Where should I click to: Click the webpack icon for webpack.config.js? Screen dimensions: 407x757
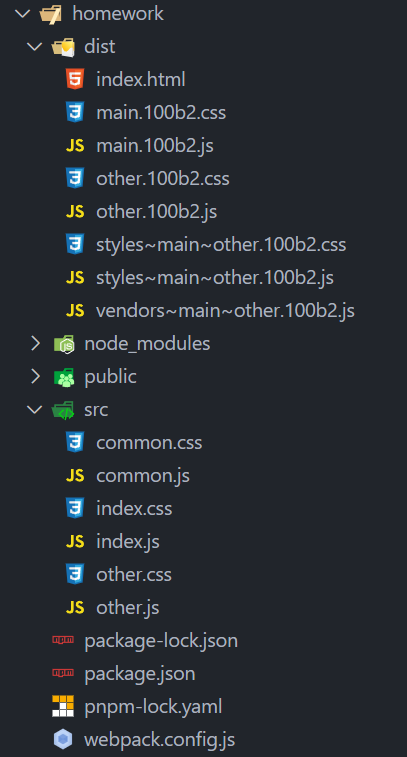tap(63, 739)
